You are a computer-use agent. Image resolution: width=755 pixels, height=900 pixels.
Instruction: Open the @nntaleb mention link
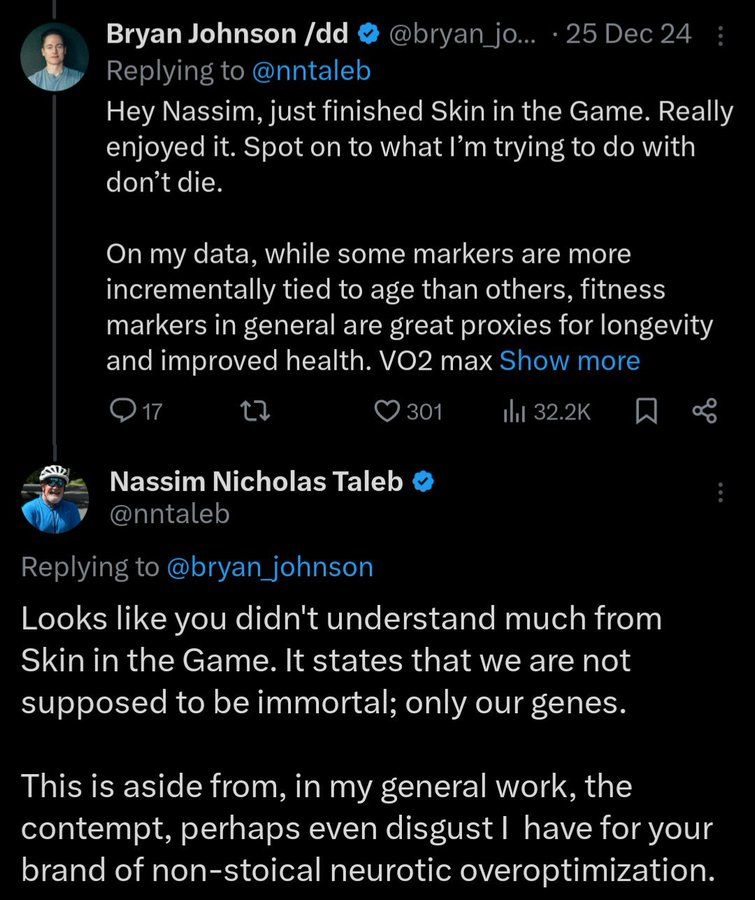tap(311, 71)
